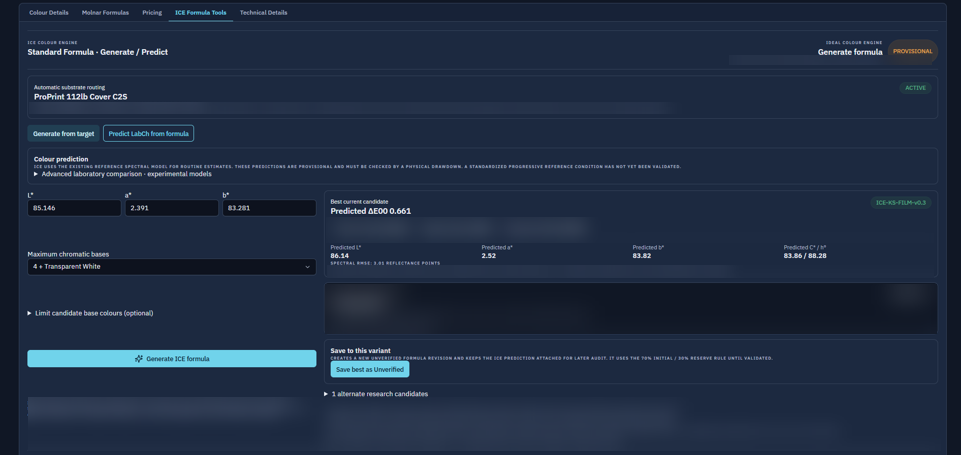Screen dimensions: 961x455
Task: Open the Colour Details tab
Action: click(48, 12)
